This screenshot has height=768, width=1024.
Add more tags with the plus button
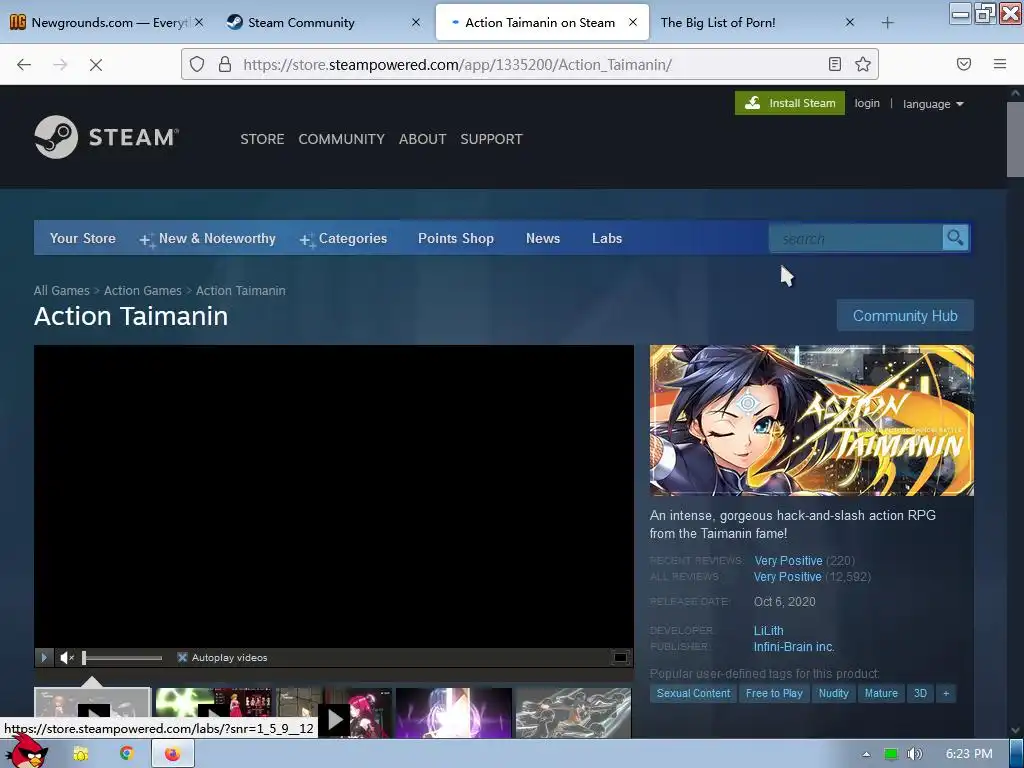(x=946, y=694)
